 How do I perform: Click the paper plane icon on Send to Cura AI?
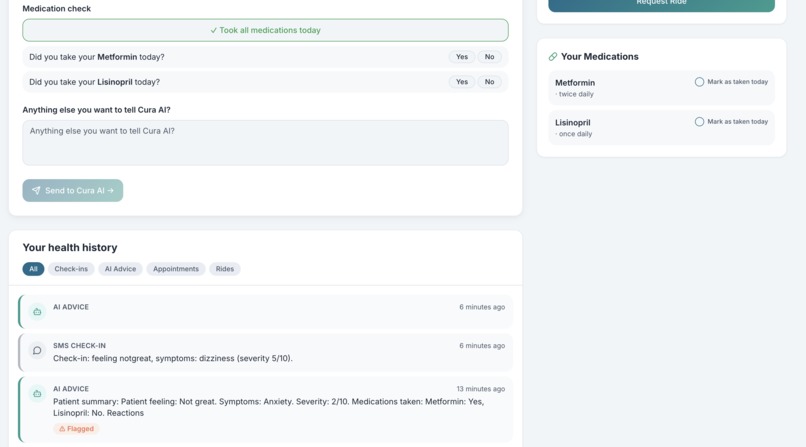pos(36,190)
